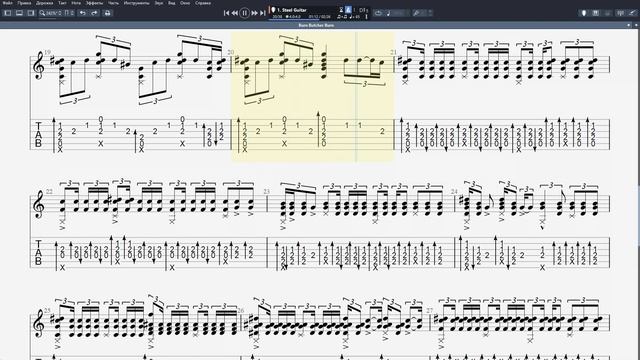Open the Правка menu
The image size is (640, 360).
pyautogui.click(x=24, y=3)
